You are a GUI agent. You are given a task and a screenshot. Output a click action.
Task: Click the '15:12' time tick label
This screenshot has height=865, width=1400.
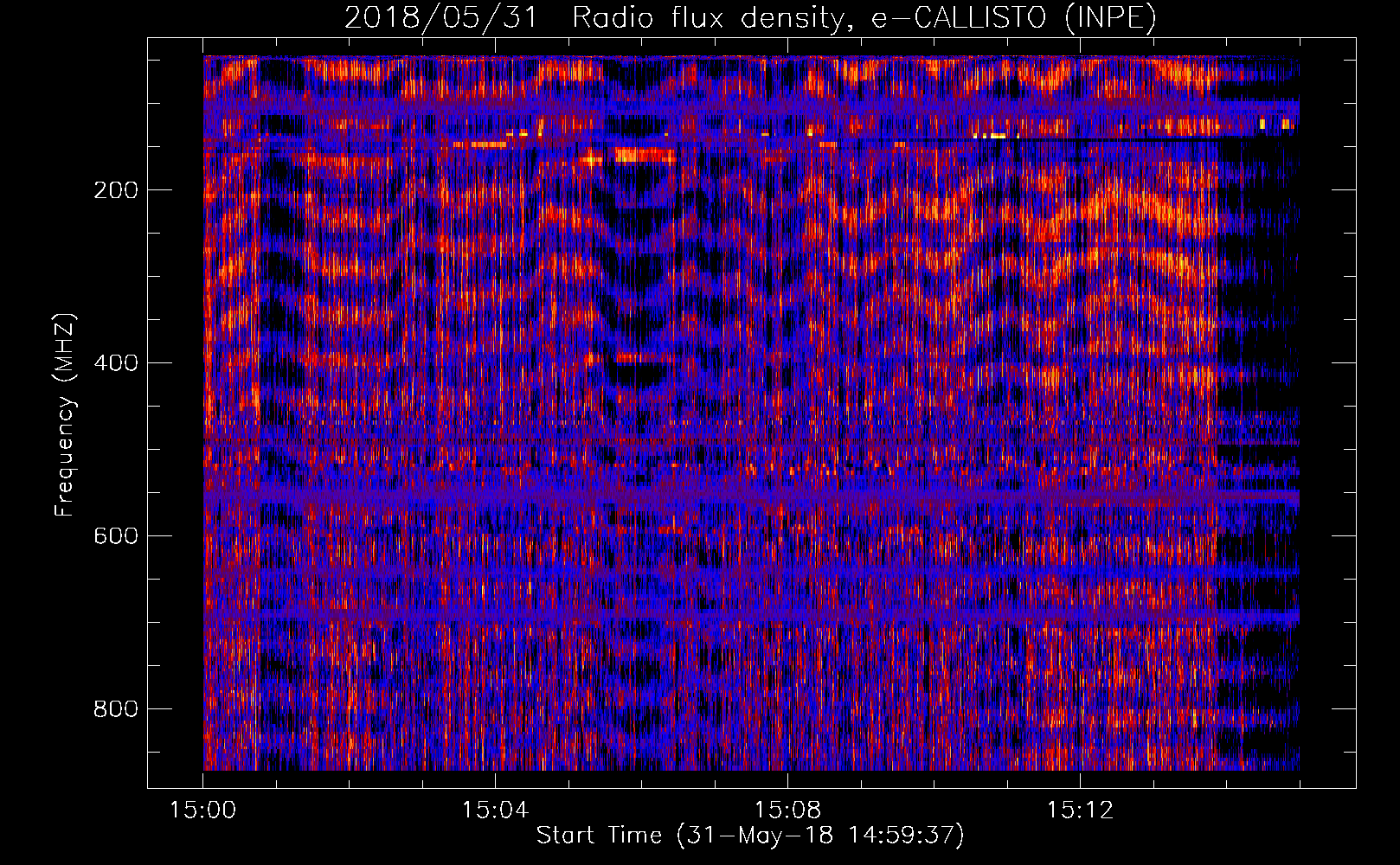pyautogui.click(x=1080, y=811)
